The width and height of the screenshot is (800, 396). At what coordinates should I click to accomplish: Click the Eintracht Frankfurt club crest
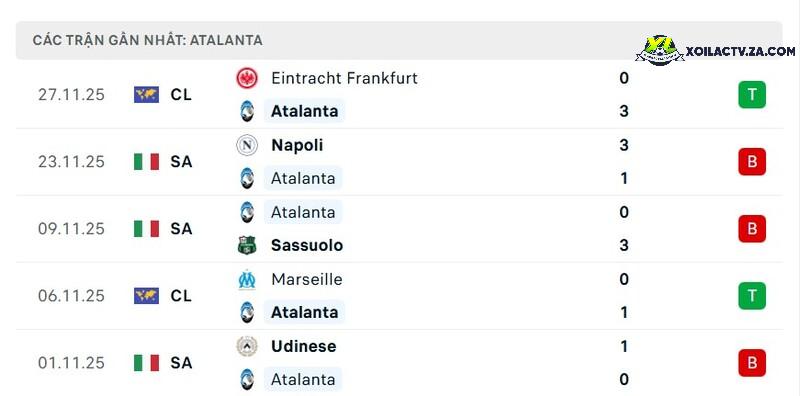coord(247,78)
